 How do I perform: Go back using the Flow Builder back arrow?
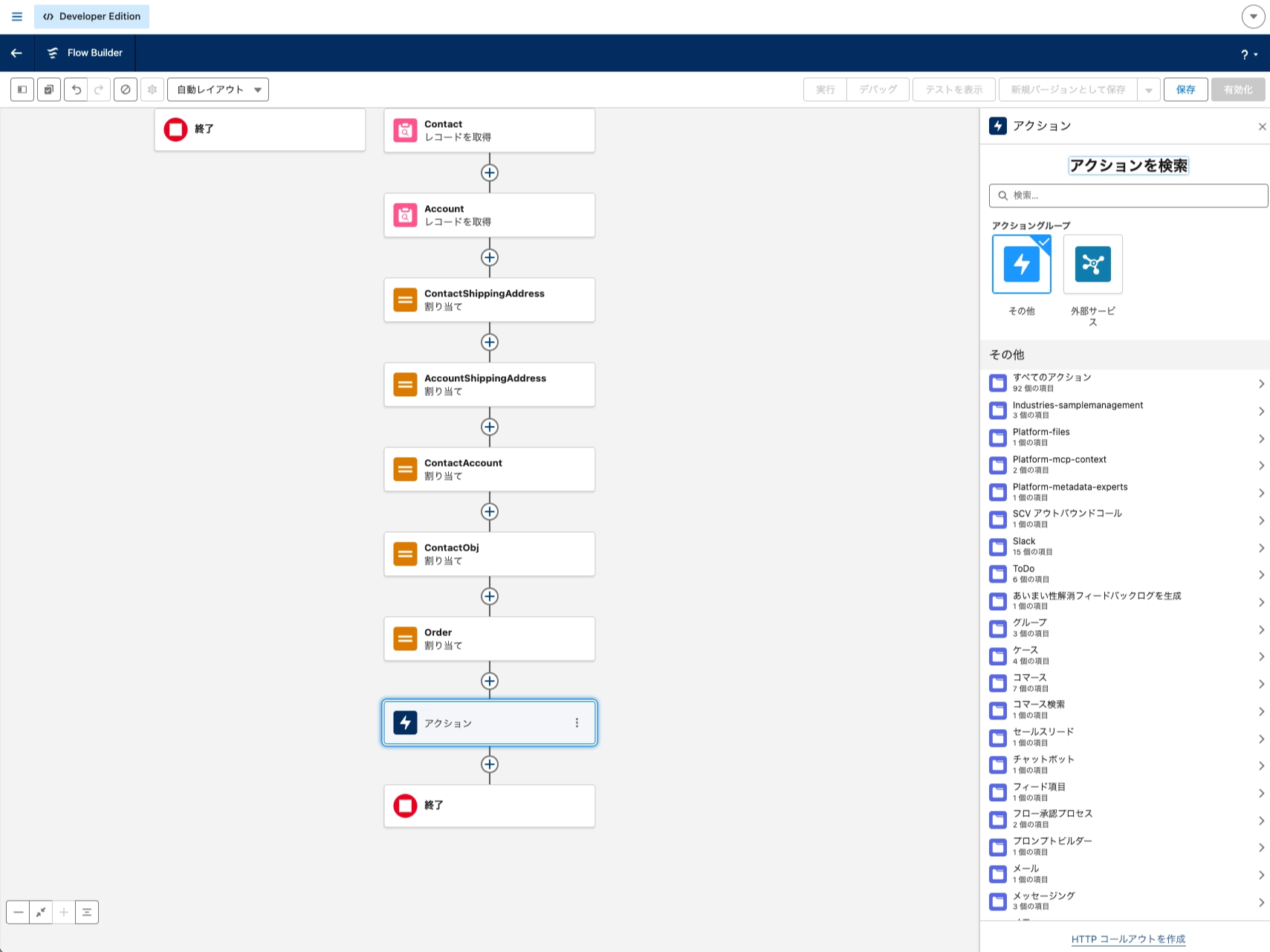[16, 53]
